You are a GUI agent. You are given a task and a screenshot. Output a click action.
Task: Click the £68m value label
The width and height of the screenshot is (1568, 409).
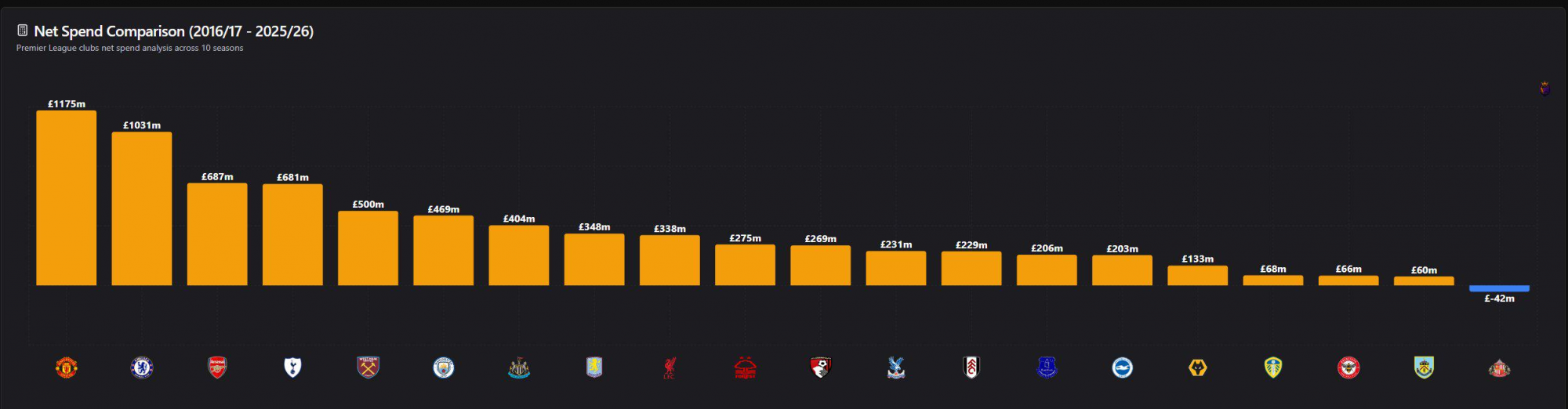click(1273, 269)
